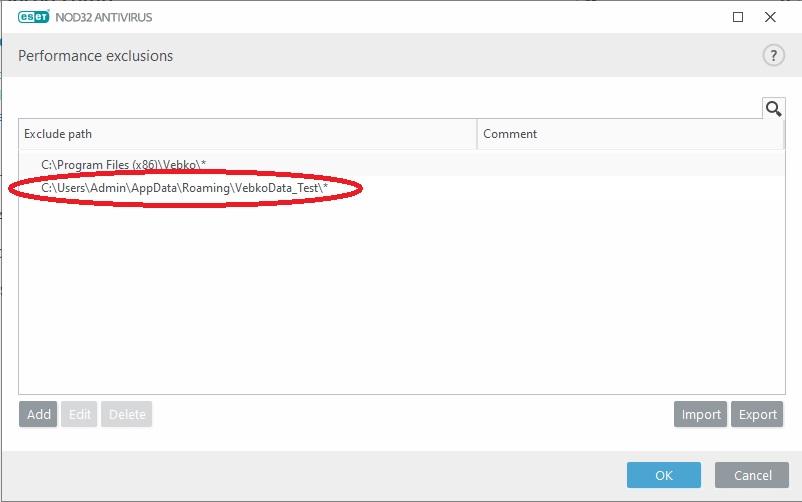Open the search magnifier icon
This screenshot has height=502, width=802.
[x=772, y=108]
